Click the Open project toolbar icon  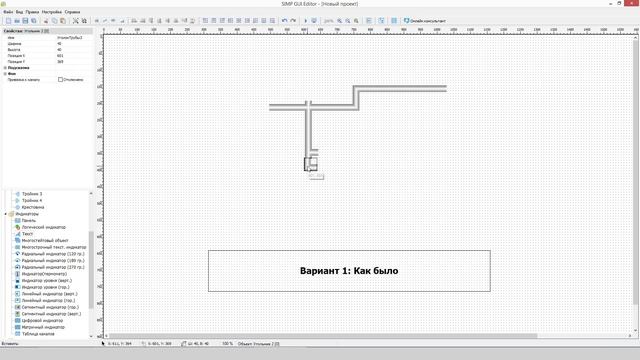[x=17, y=20]
